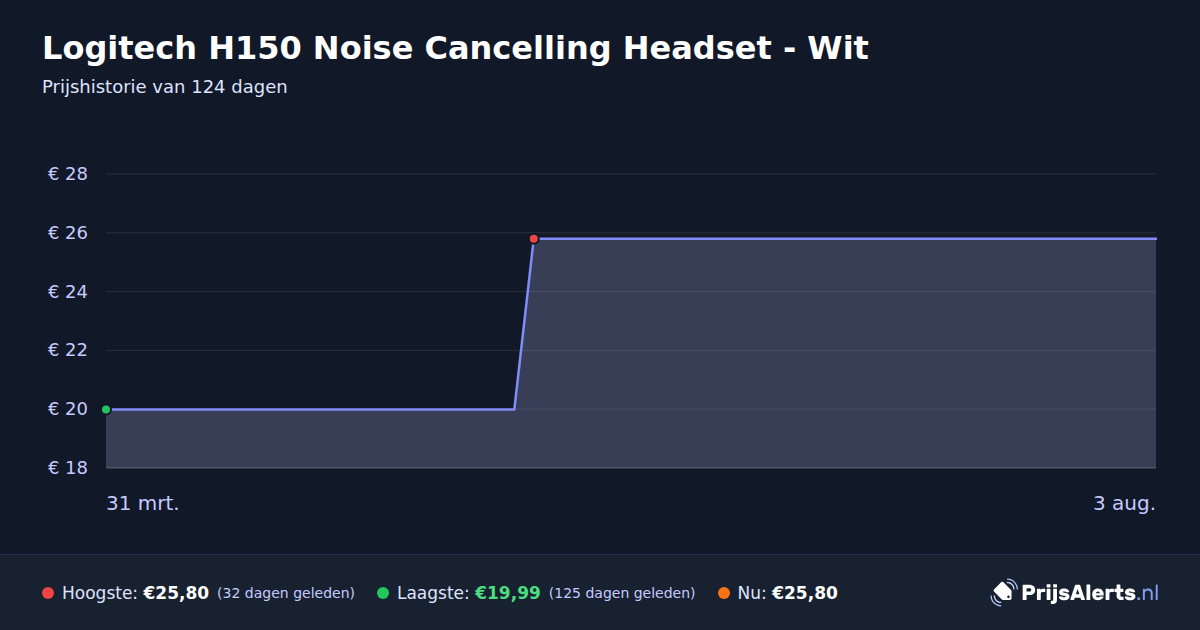Click the PrijsAlerts bell logo icon

[x=1003, y=593]
